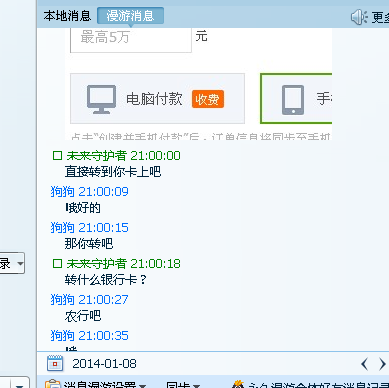Click message 那你转吧
The height and width of the screenshot is (388, 389).
coord(89,244)
